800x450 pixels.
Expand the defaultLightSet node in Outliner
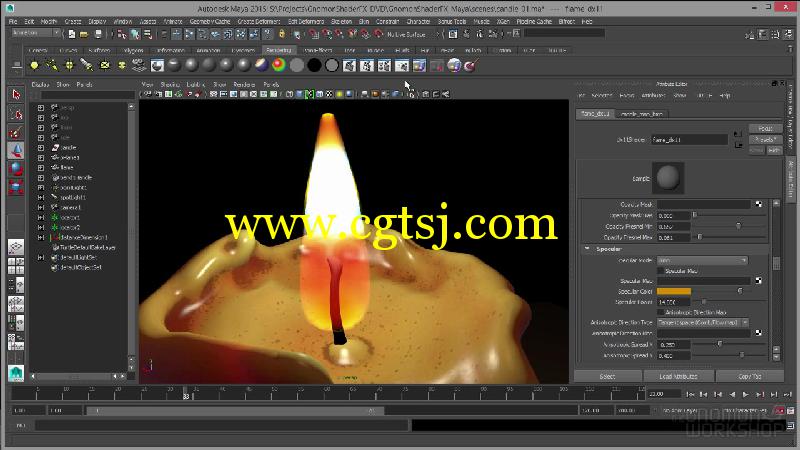41,258
